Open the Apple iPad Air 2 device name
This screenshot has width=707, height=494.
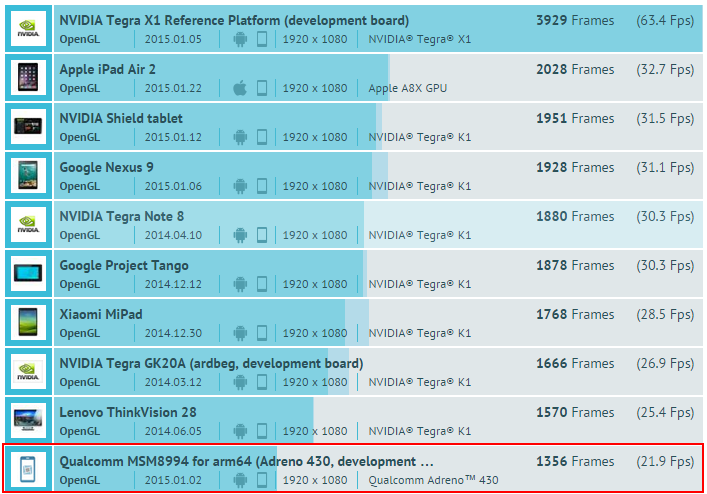pyautogui.click(x=108, y=70)
